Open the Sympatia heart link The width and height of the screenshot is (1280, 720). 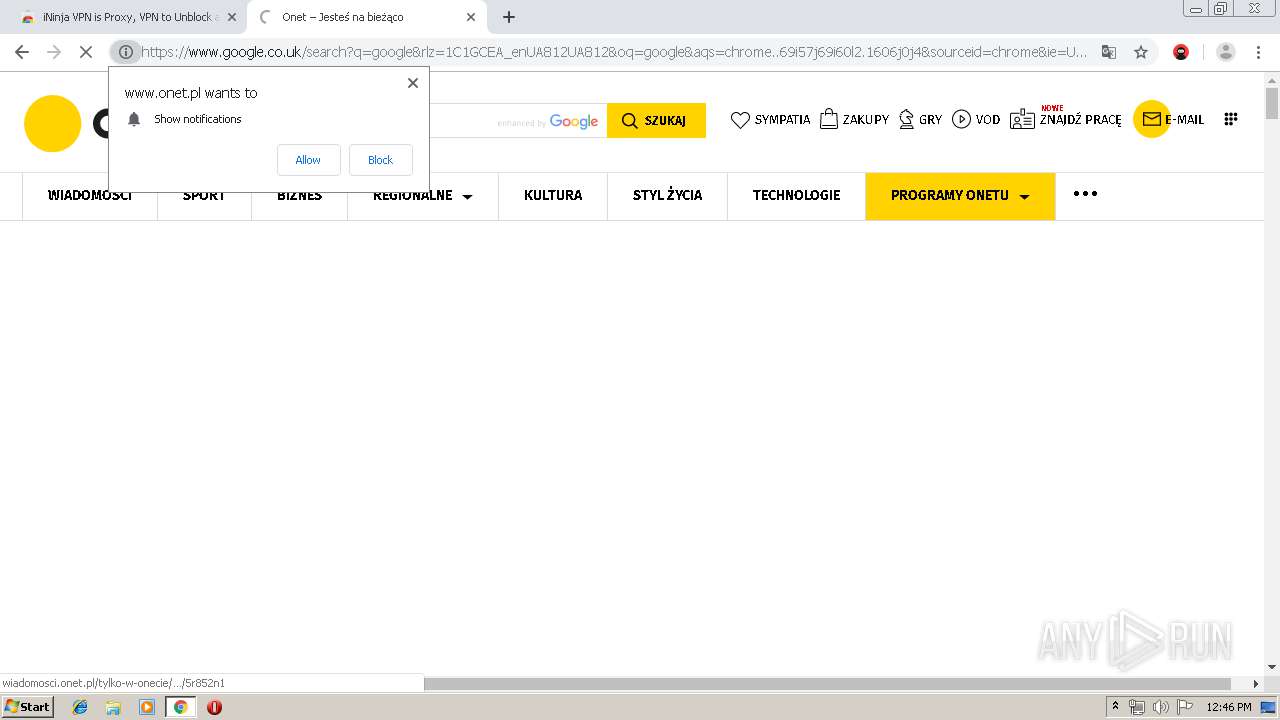770,119
